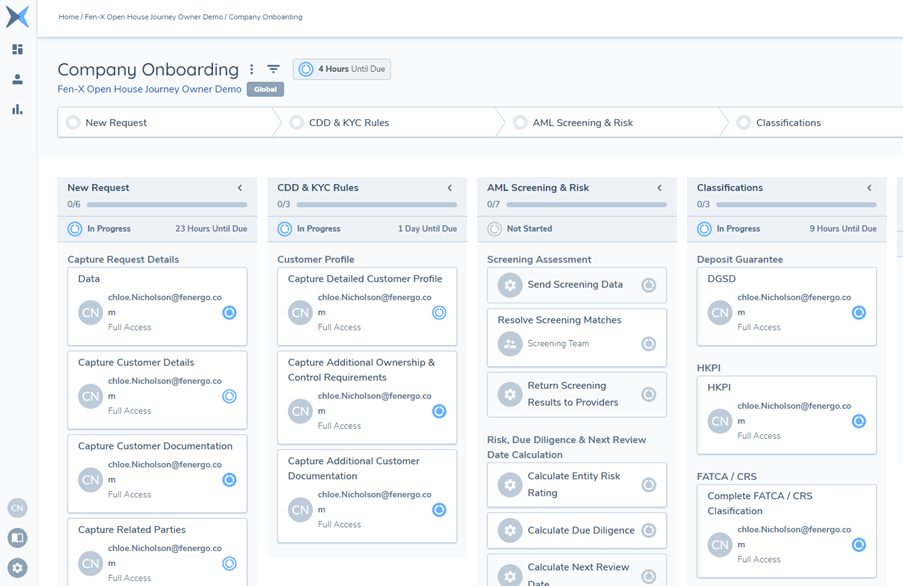Open the bar chart reports icon
The height and width of the screenshot is (586, 903).
(17, 109)
